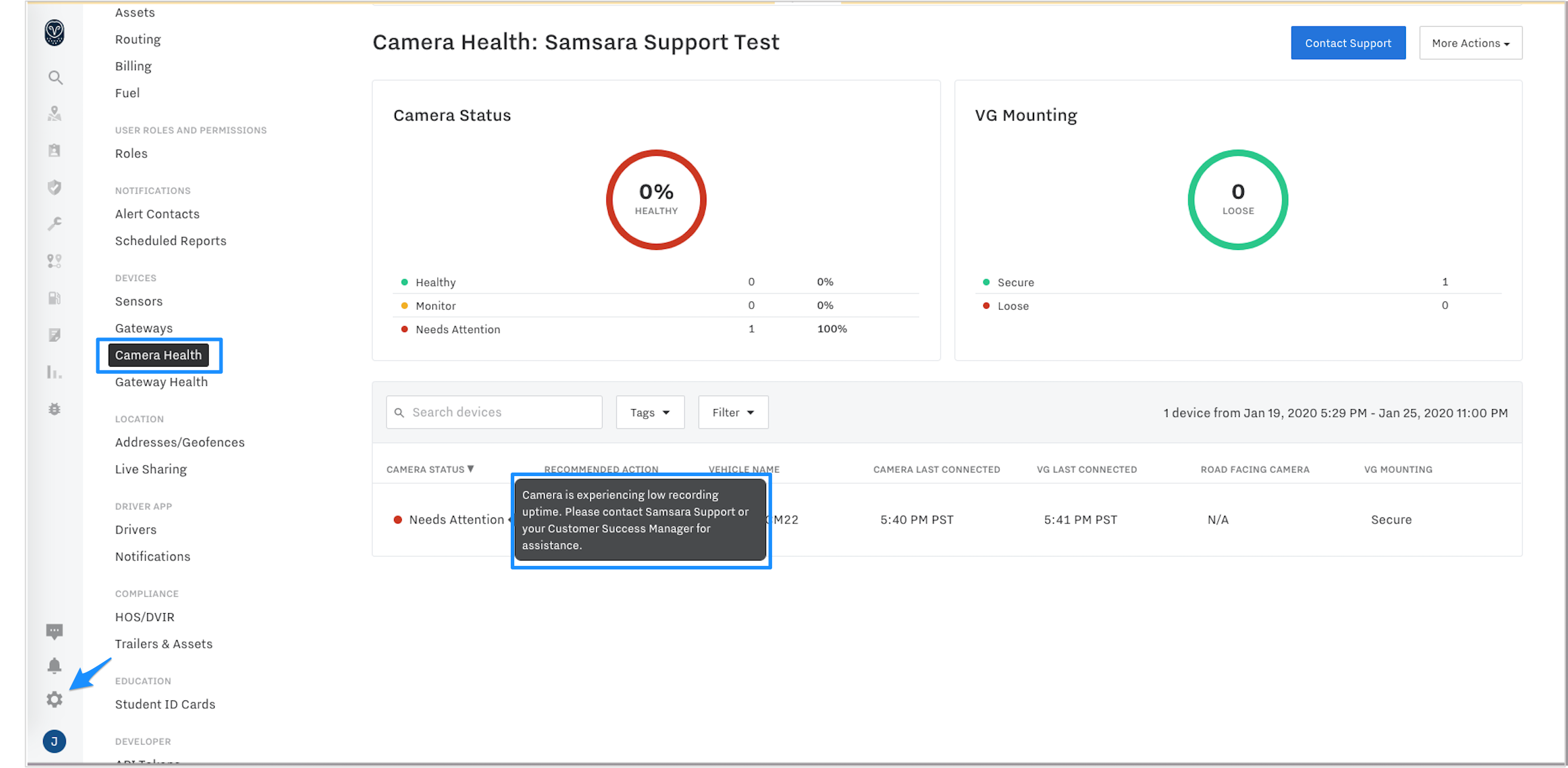This screenshot has width=1568, height=768.
Task: Click the 5:41 PM PST cell
Action: point(1081,520)
